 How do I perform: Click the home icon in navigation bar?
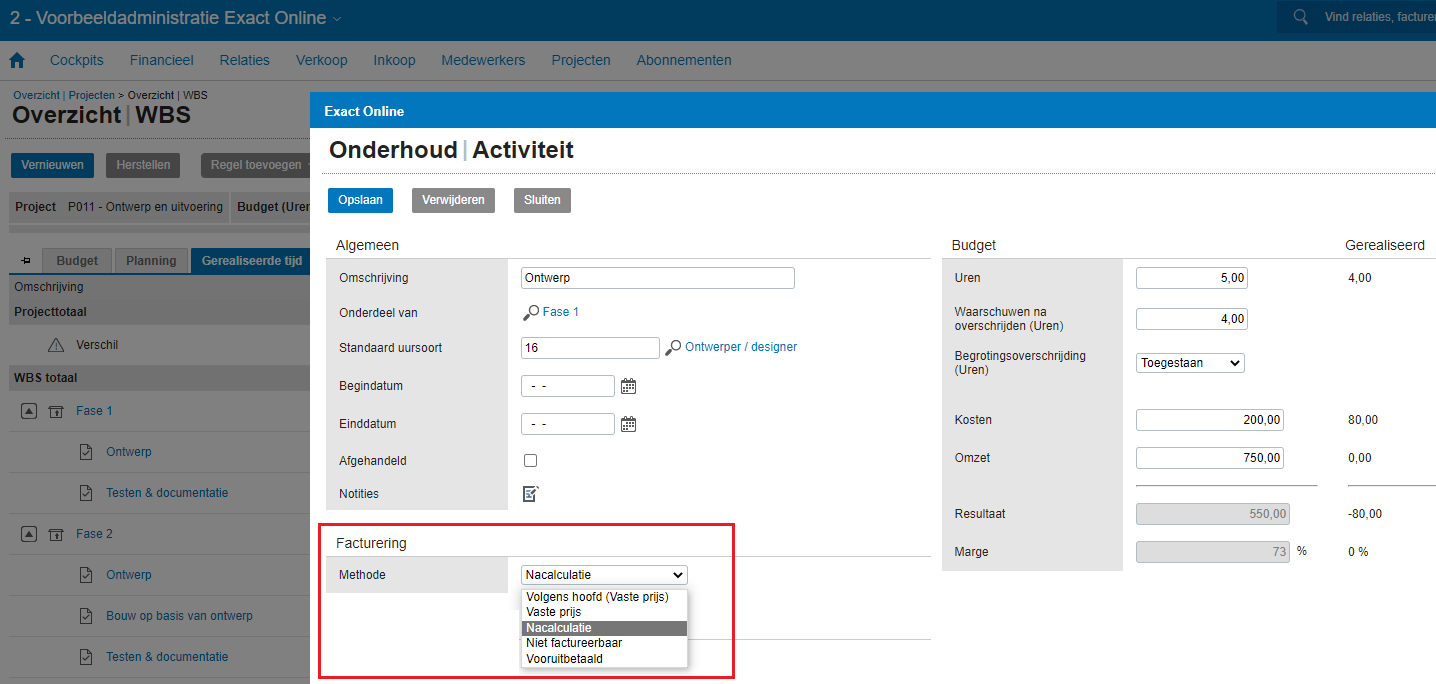pos(17,60)
